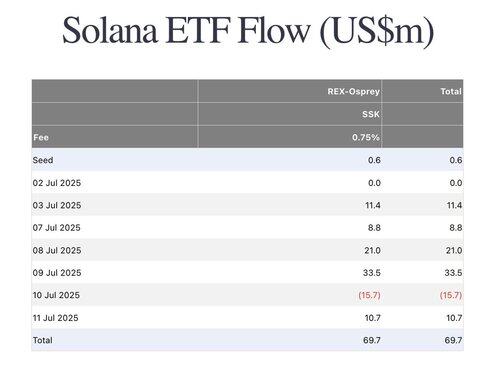
Task: Select the 69.7 grand total cell at bottom right
Action: click(x=453, y=340)
